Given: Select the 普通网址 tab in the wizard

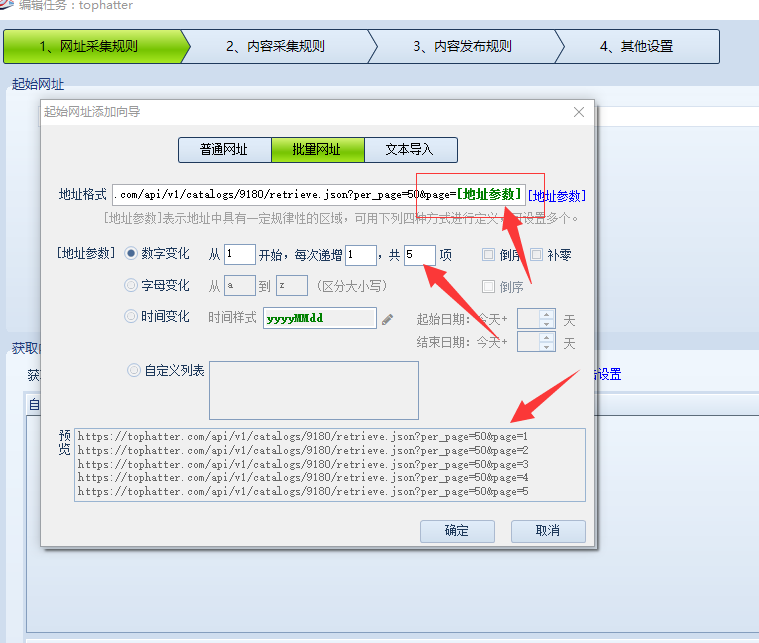Looking at the screenshot, I should coord(225,150).
